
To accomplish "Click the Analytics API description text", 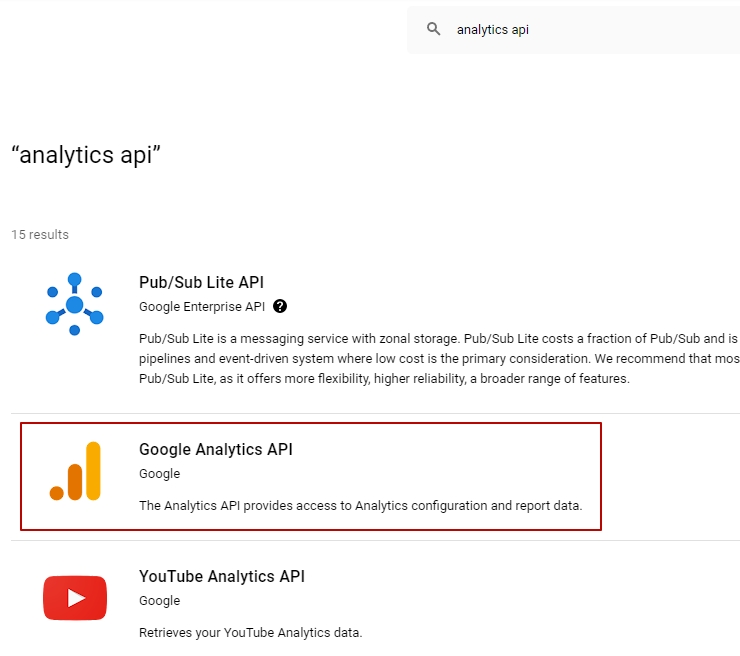I will [x=360, y=505].
